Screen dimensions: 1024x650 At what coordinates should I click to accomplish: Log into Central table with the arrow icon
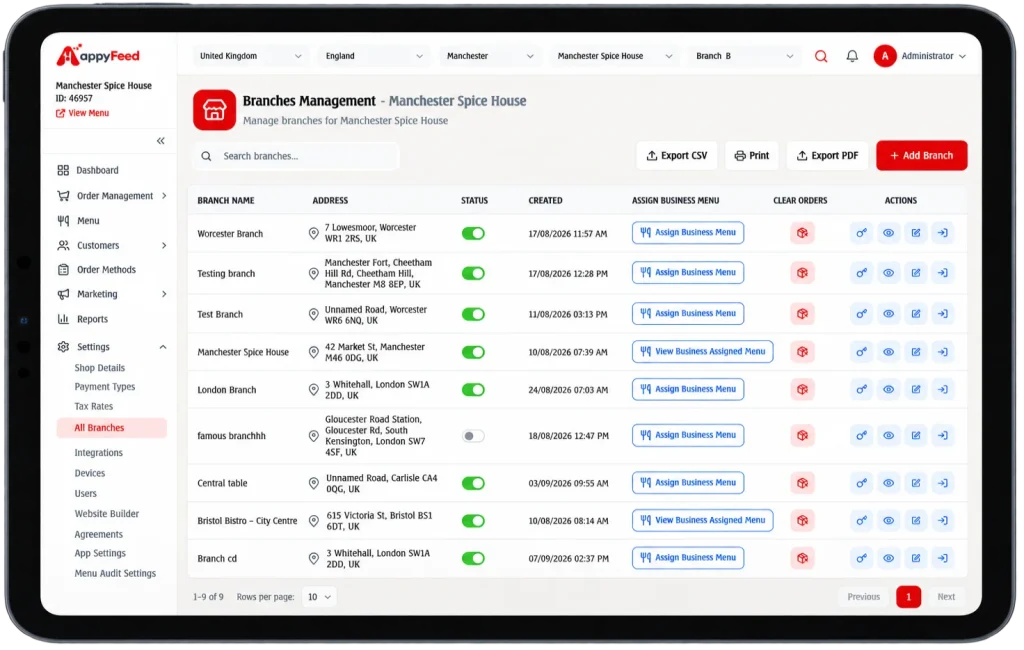click(x=943, y=483)
